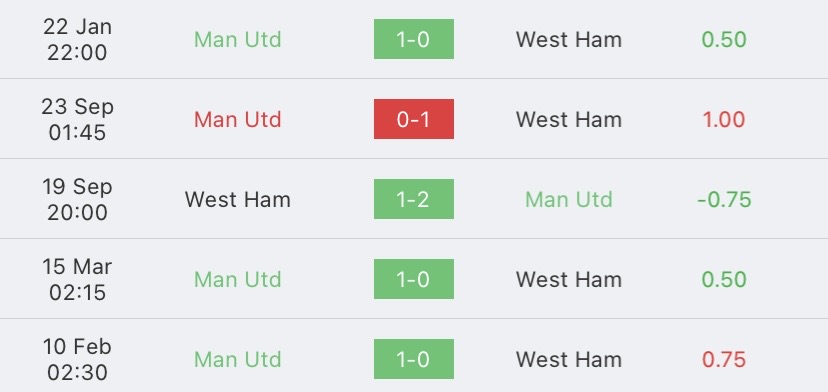
Task: Select the 0.50 handicap on 22 Jan
Action: pyautogui.click(x=724, y=40)
